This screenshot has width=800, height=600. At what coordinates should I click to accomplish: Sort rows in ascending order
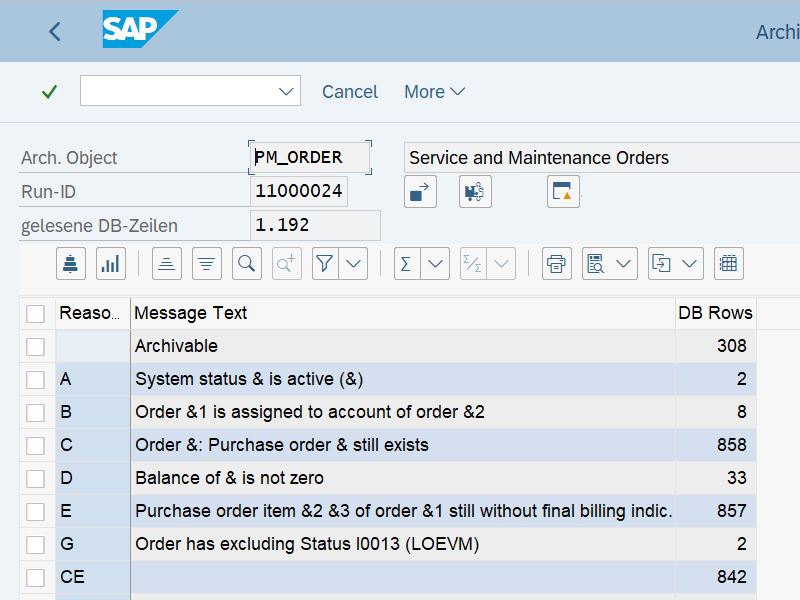[167, 264]
